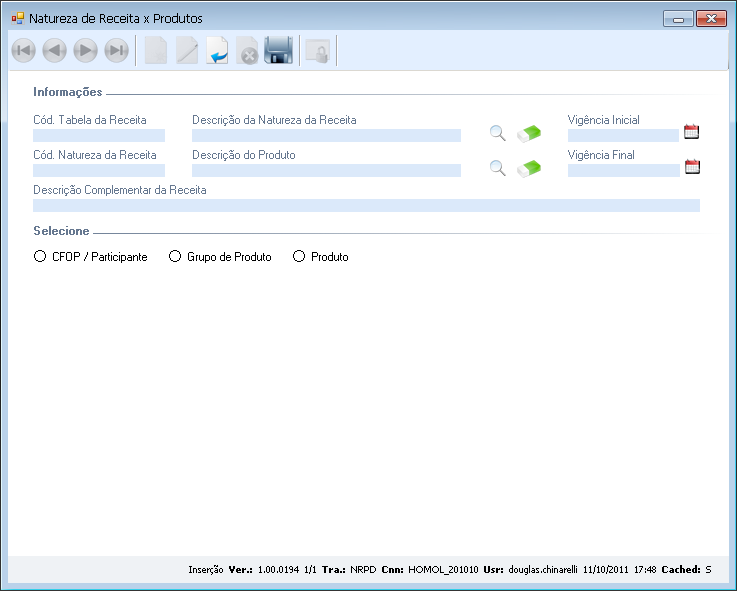Click transaction code NRPD in status bar
The height and width of the screenshot is (591, 737).
363,569
